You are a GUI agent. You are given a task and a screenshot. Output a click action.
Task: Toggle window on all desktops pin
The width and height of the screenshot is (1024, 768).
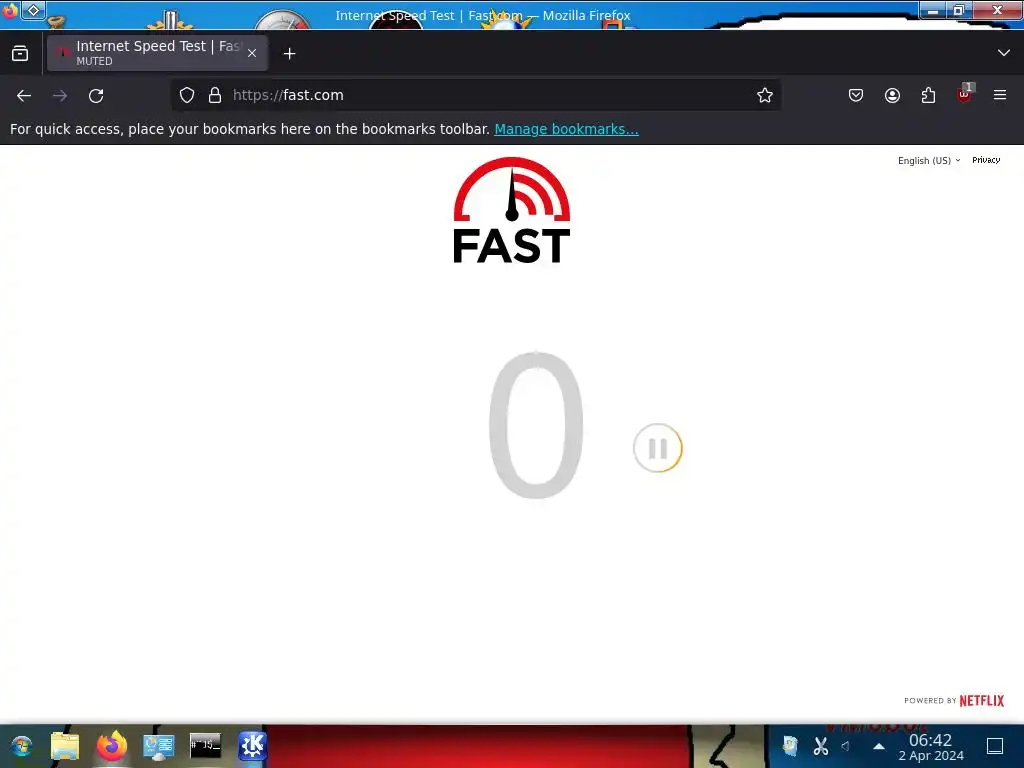(x=34, y=10)
